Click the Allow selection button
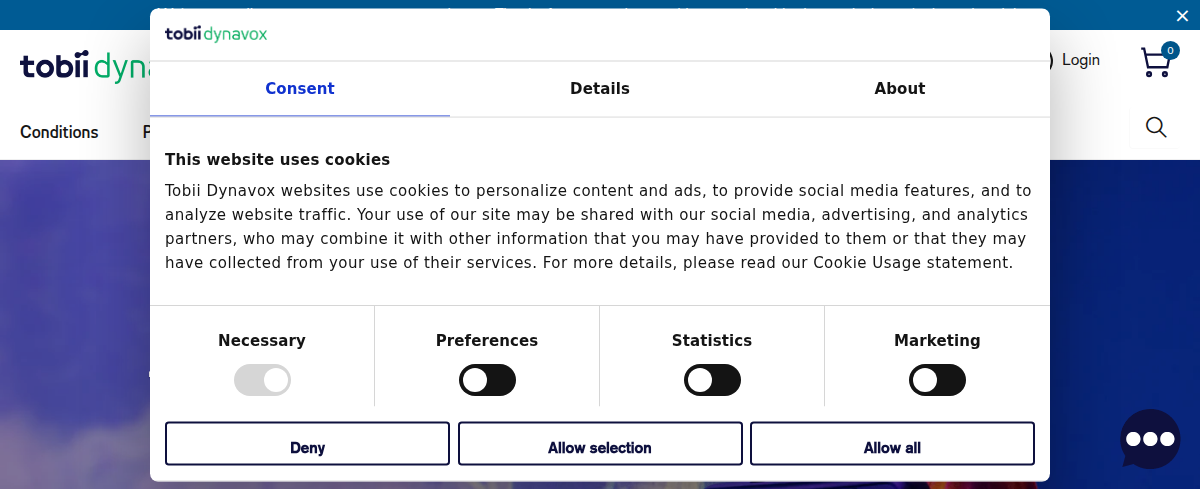The height and width of the screenshot is (489, 1200). 600,444
